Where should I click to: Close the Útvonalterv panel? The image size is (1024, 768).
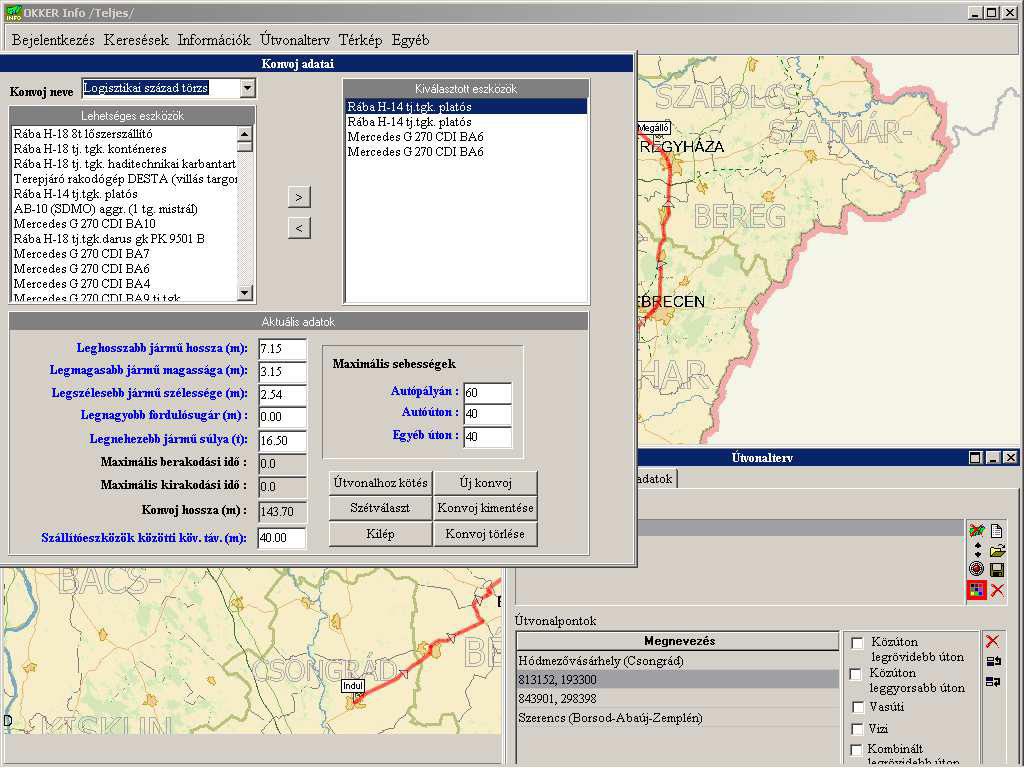click(1010, 458)
